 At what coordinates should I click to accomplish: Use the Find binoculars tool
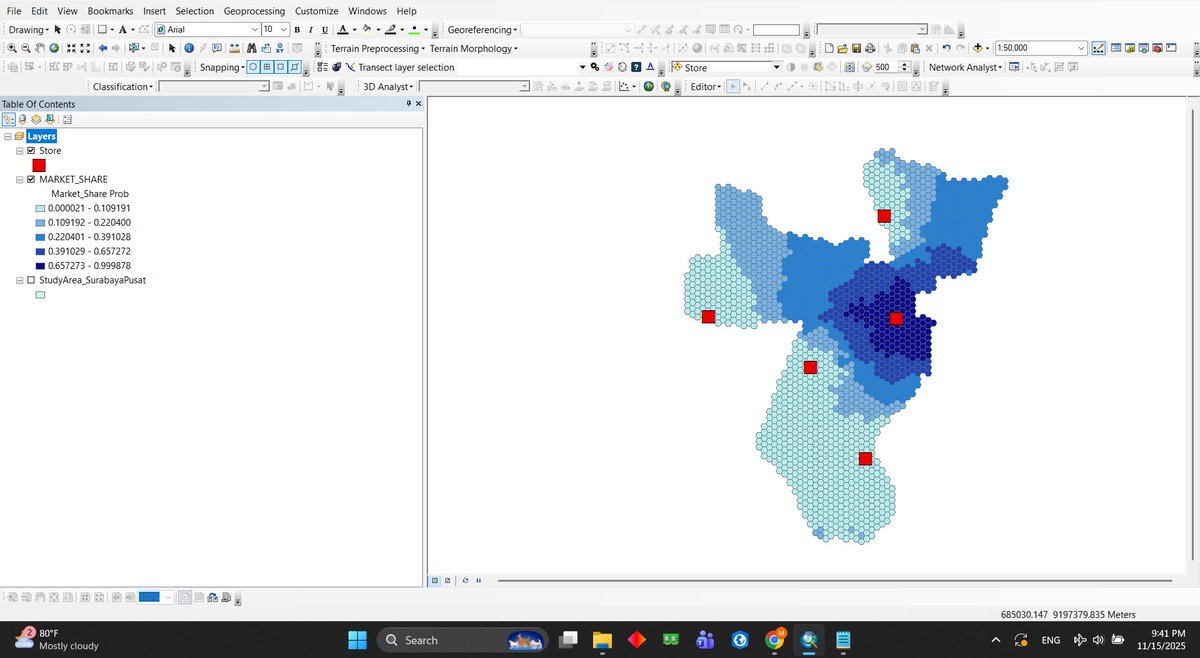(x=252, y=48)
